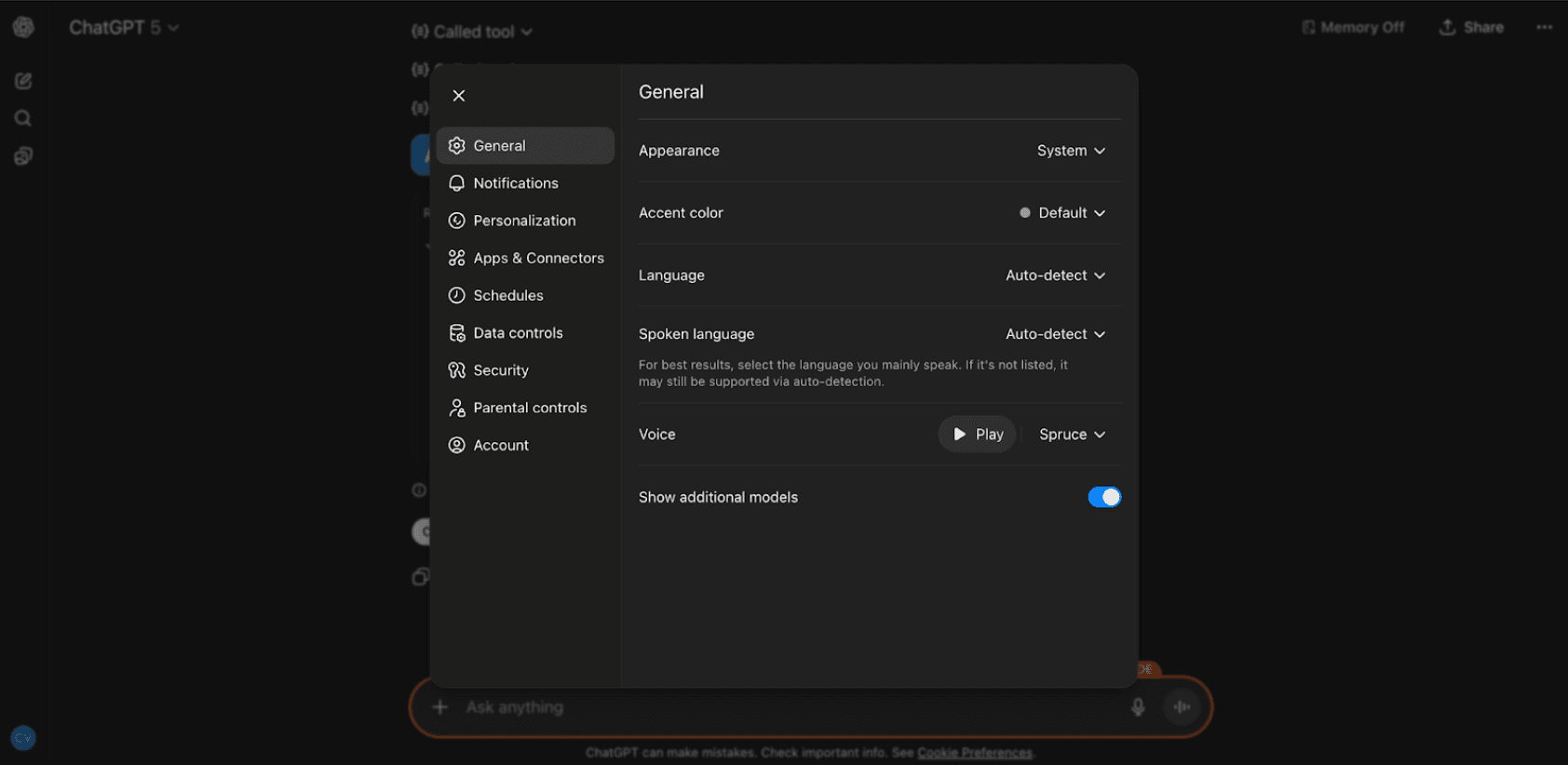The image size is (1568, 765).
Task: Start voice mode with waveform icon
Action: (x=1182, y=707)
